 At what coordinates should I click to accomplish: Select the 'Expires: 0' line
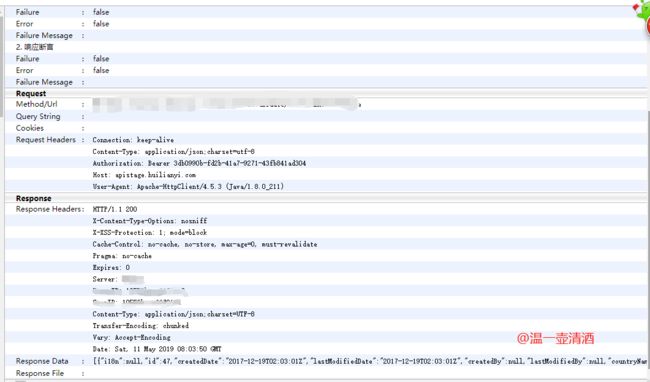[111, 267]
